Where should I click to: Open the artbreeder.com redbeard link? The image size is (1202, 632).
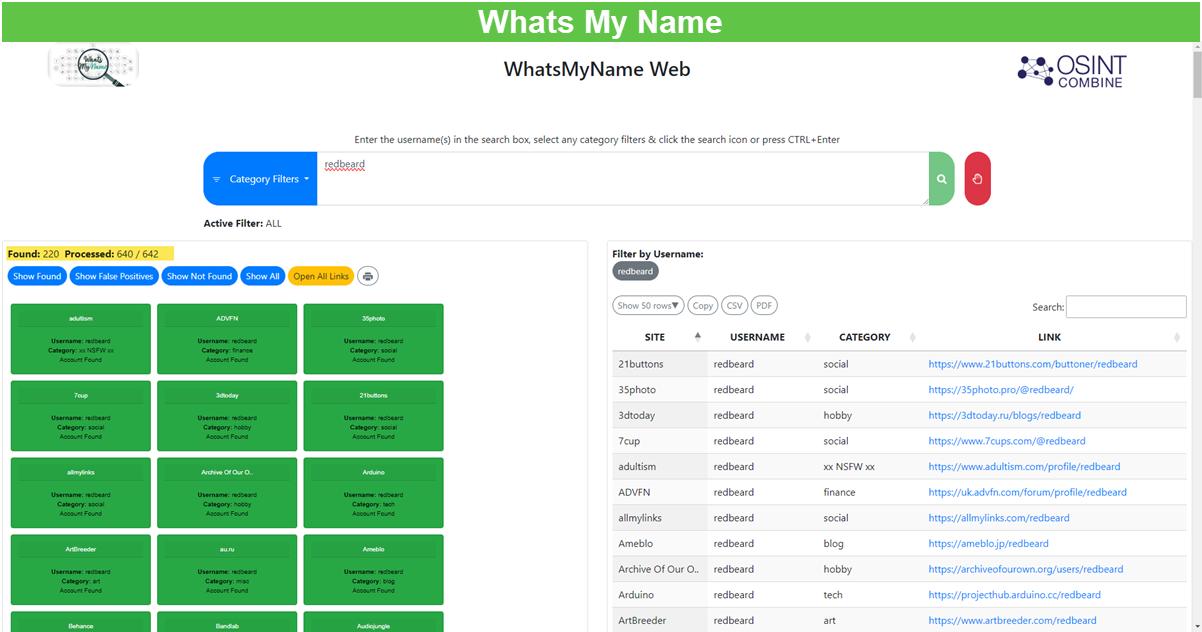pyautogui.click(x=1012, y=621)
